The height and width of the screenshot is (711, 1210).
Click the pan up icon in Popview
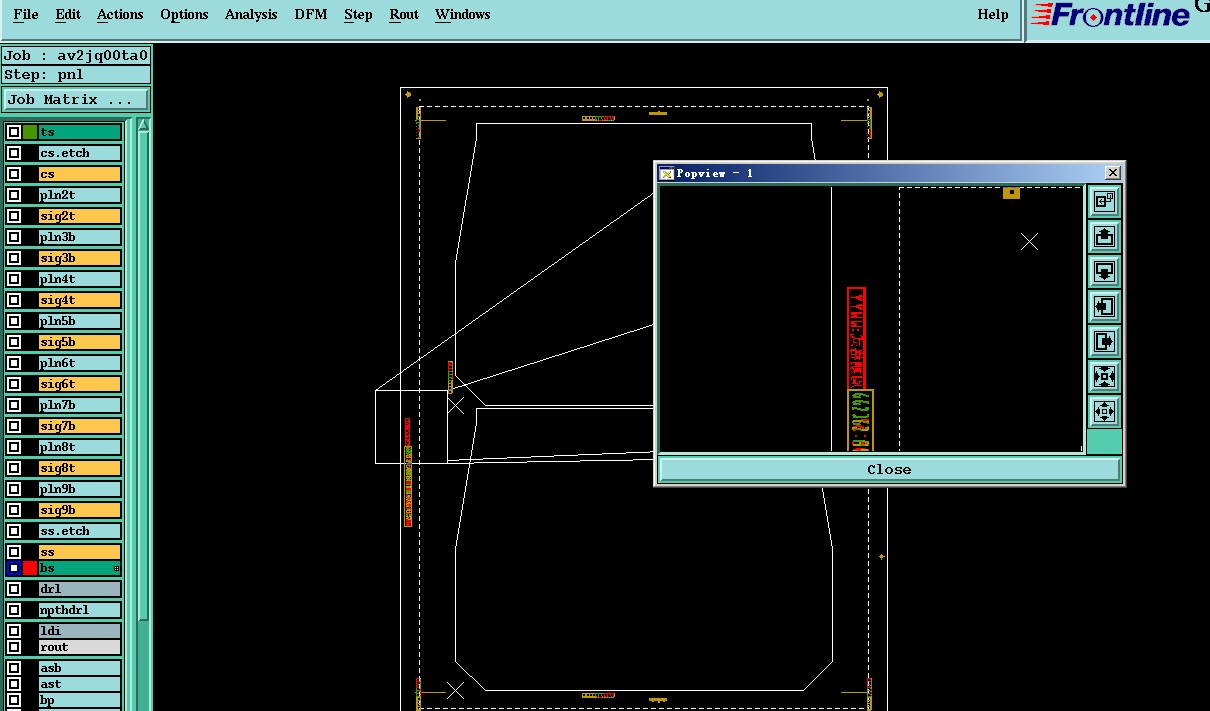tap(1104, 237)
